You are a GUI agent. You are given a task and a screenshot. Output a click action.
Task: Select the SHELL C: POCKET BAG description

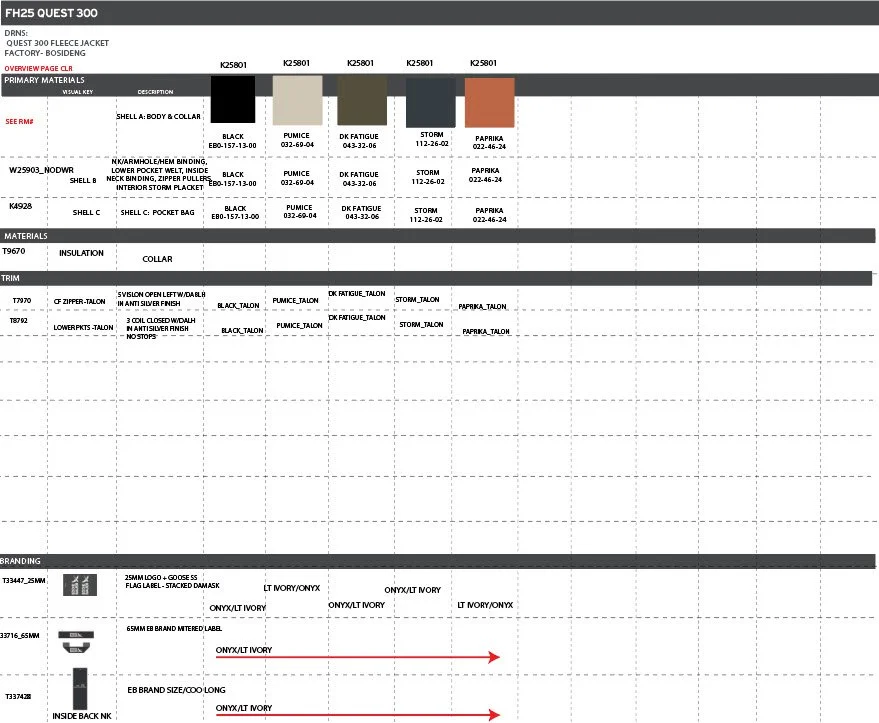click(158, 212)
